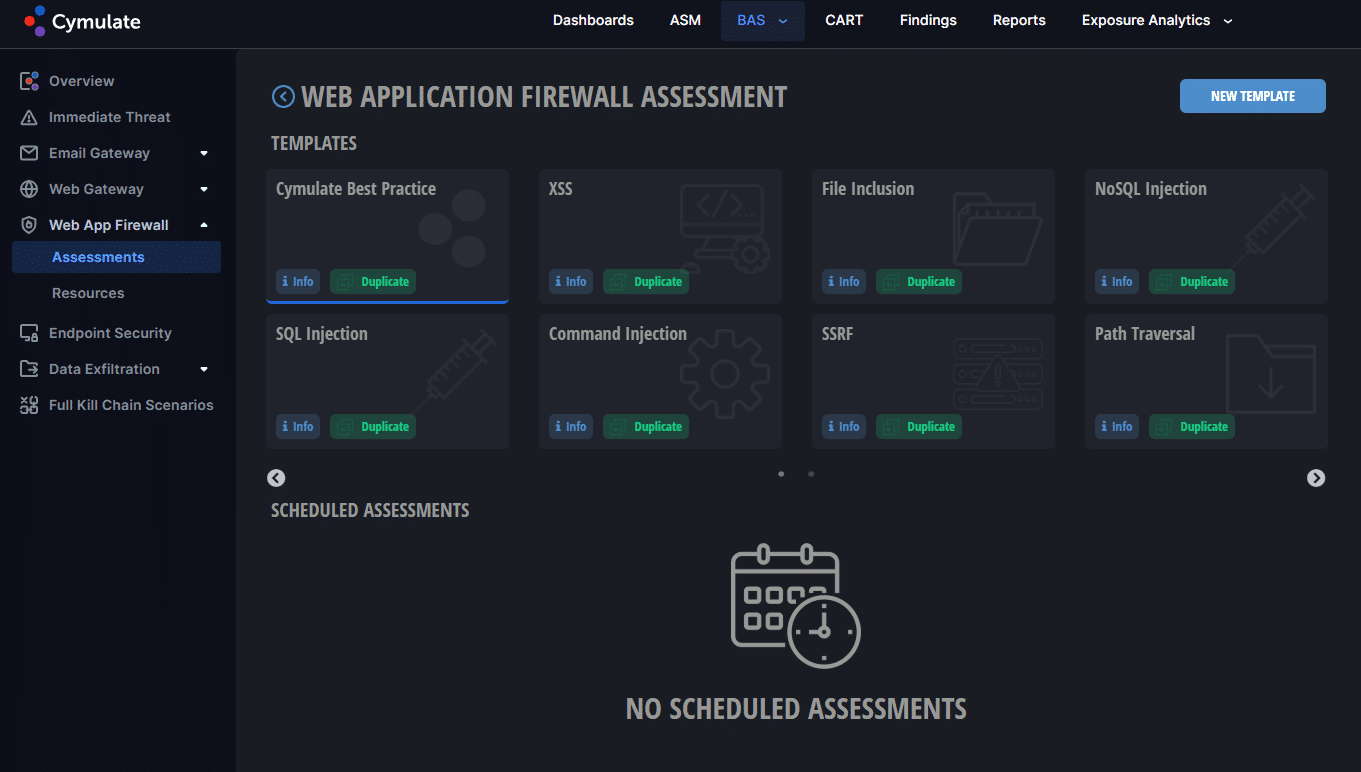
Task: Click the File Inclusion folder icon
Action: click(997, 228)
